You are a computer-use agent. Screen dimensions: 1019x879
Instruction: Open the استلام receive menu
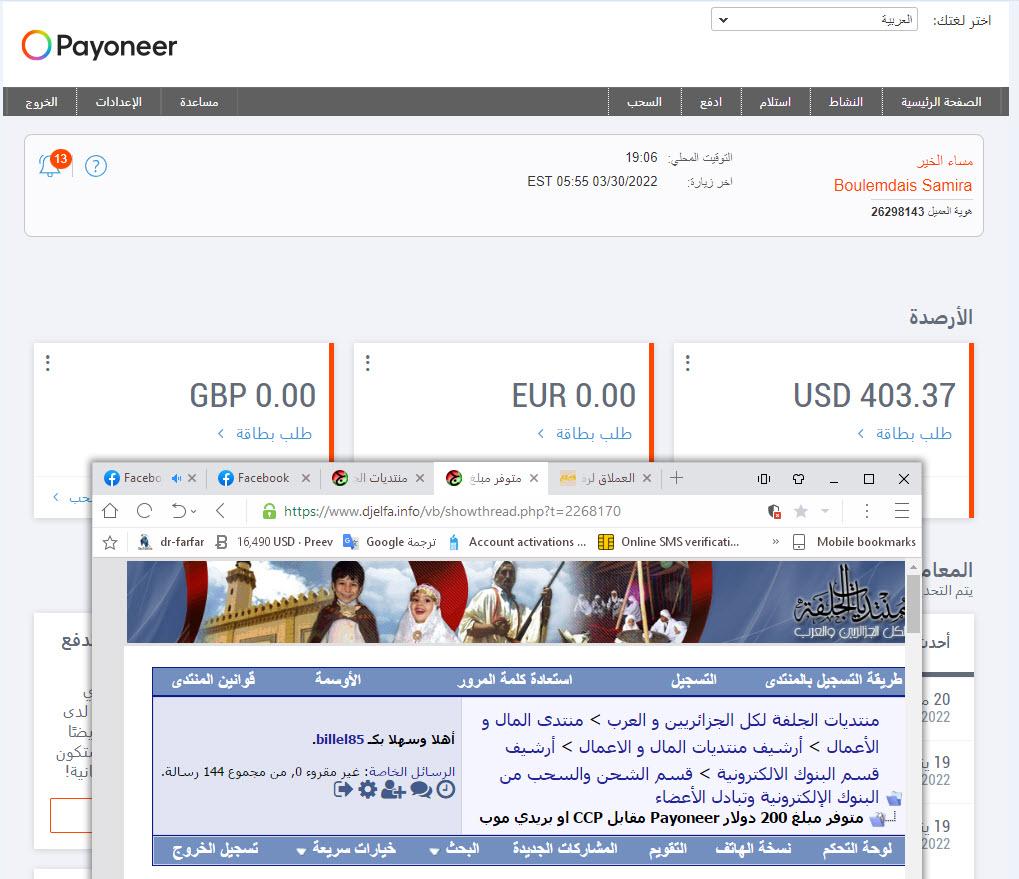click(x=775, y=102)
